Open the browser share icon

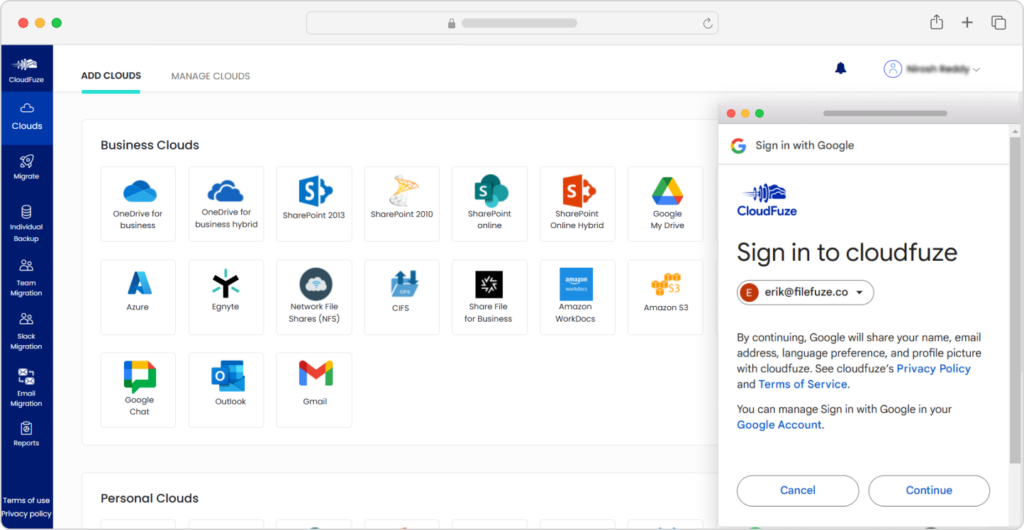(936, 22)
